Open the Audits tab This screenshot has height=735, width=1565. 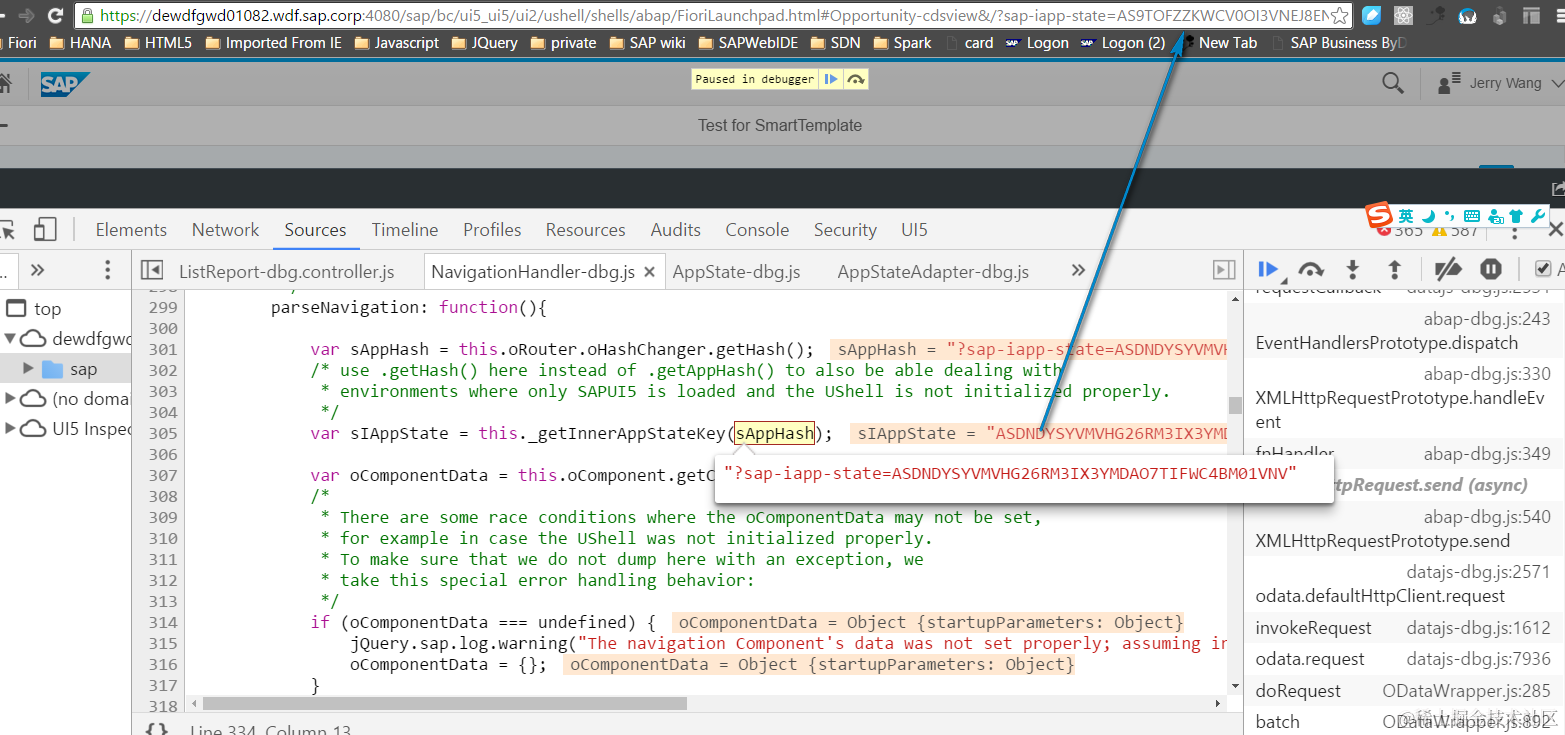click(676, 230)
